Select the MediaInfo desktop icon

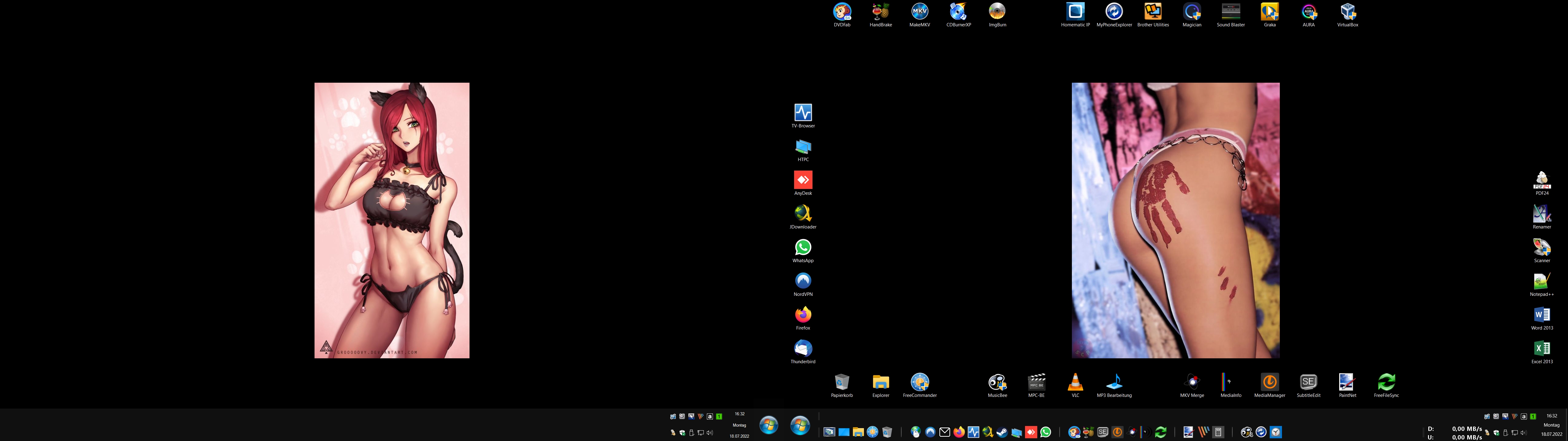[1231, 386]
